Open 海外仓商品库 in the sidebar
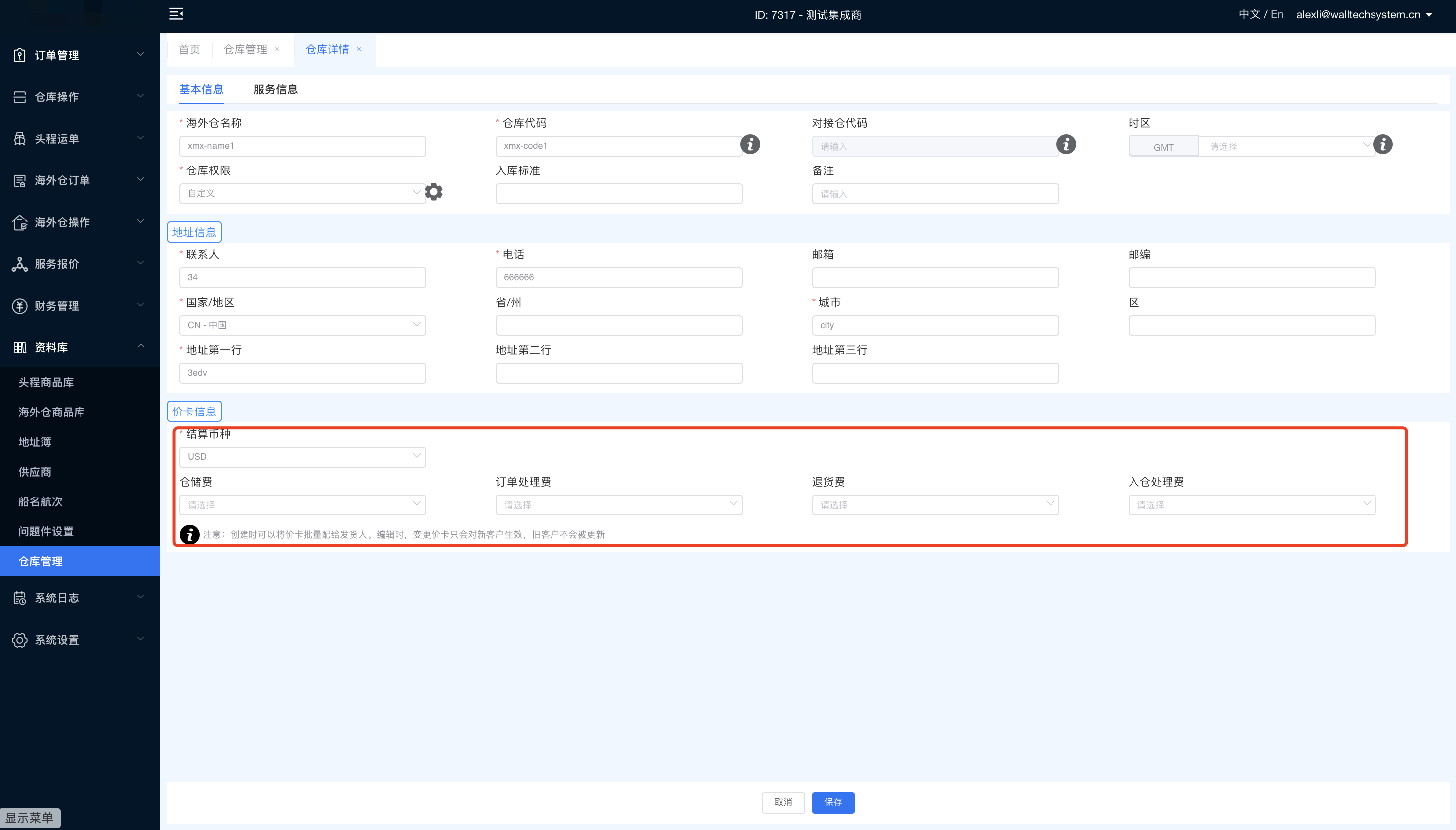Screen dimensions: 1456x830 [51, 412]
